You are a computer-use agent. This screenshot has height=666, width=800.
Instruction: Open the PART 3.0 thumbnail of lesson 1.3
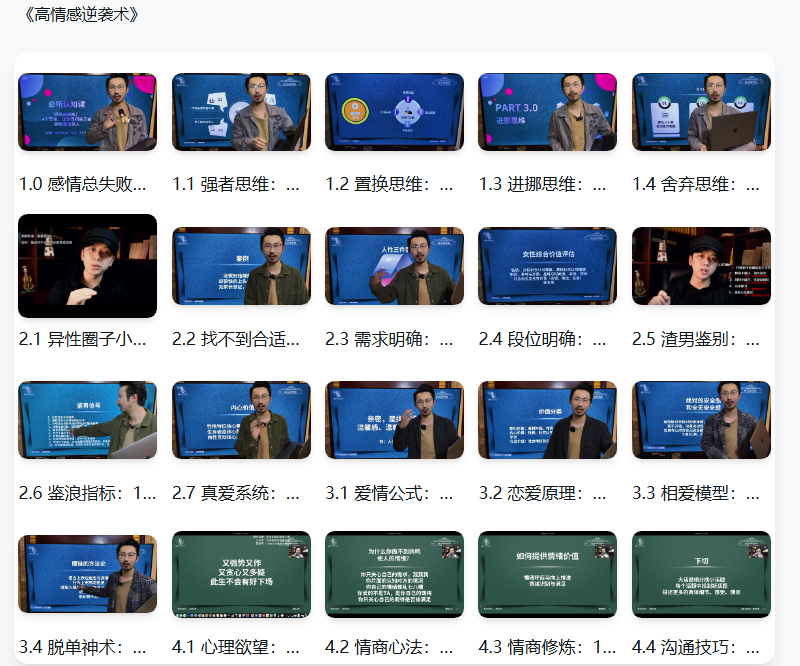pos(547,112)
